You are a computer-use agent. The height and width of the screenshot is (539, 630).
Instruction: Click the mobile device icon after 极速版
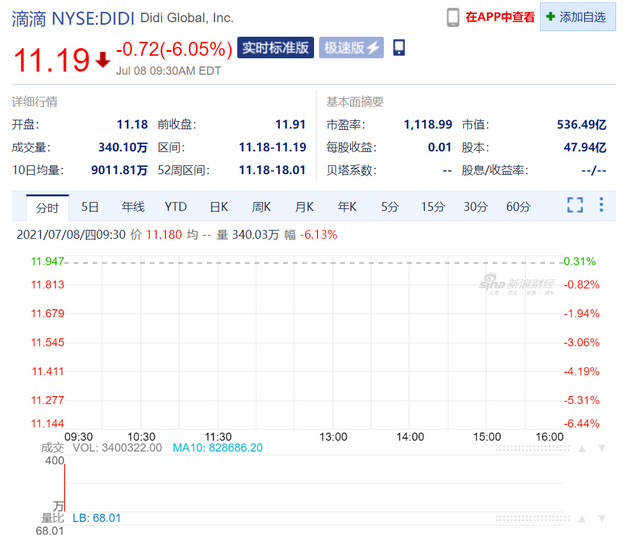click(399, 47)
